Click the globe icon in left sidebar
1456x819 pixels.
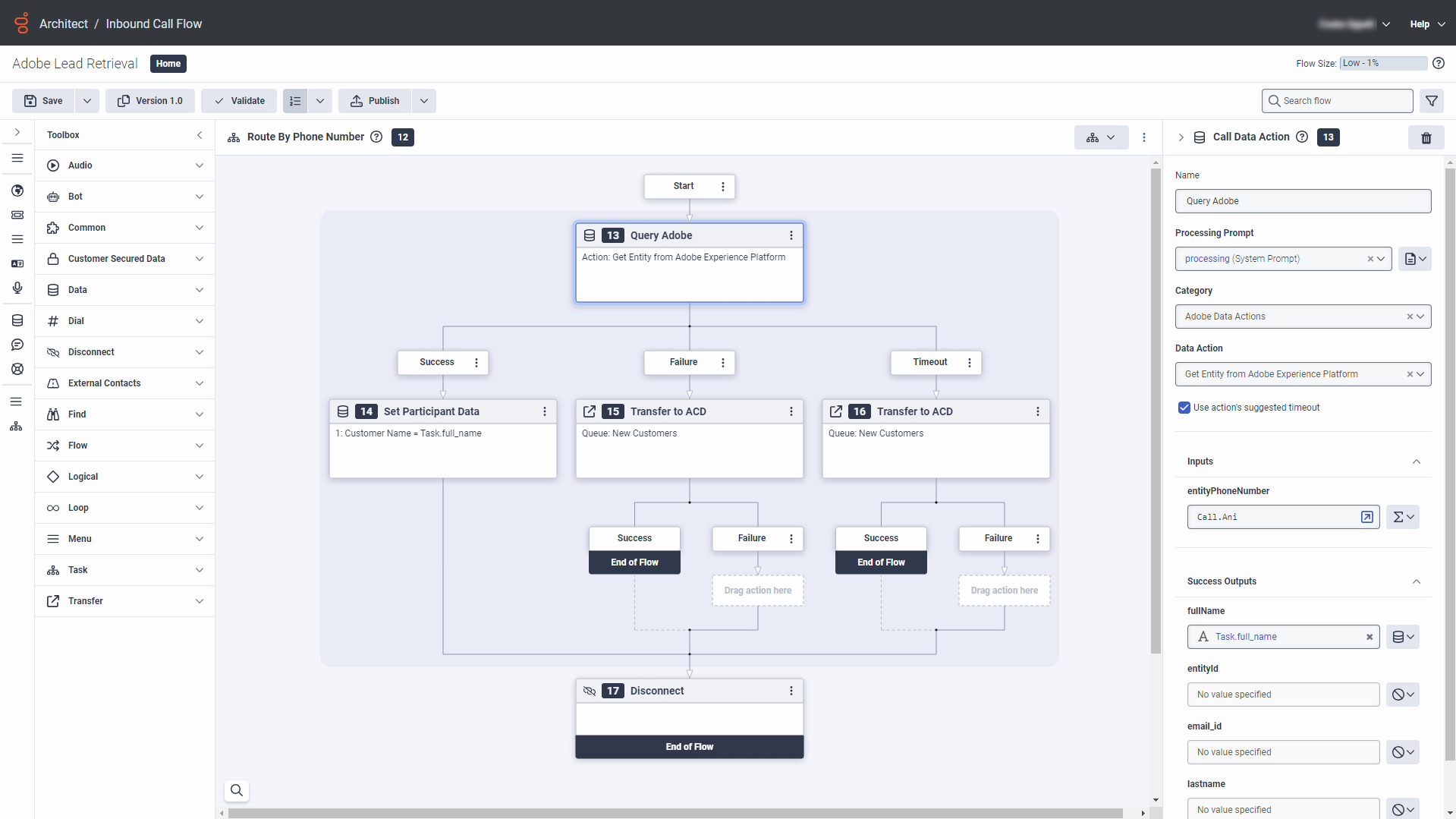[x=17, y=191]
